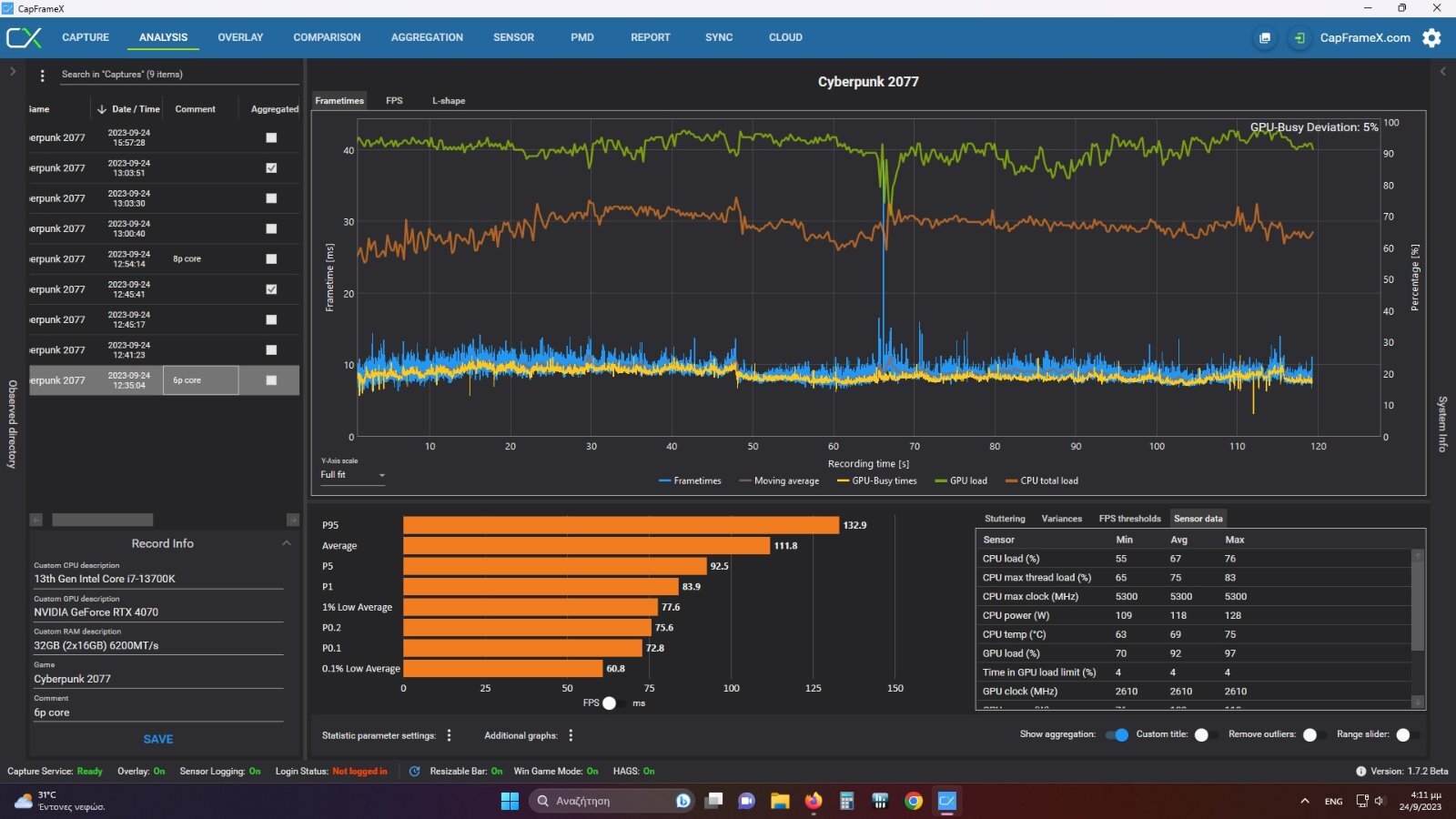1456x819 pixels.
Task: Uncheck the 13:03:51 capture Aggregated checkbox
Action: 271,168
